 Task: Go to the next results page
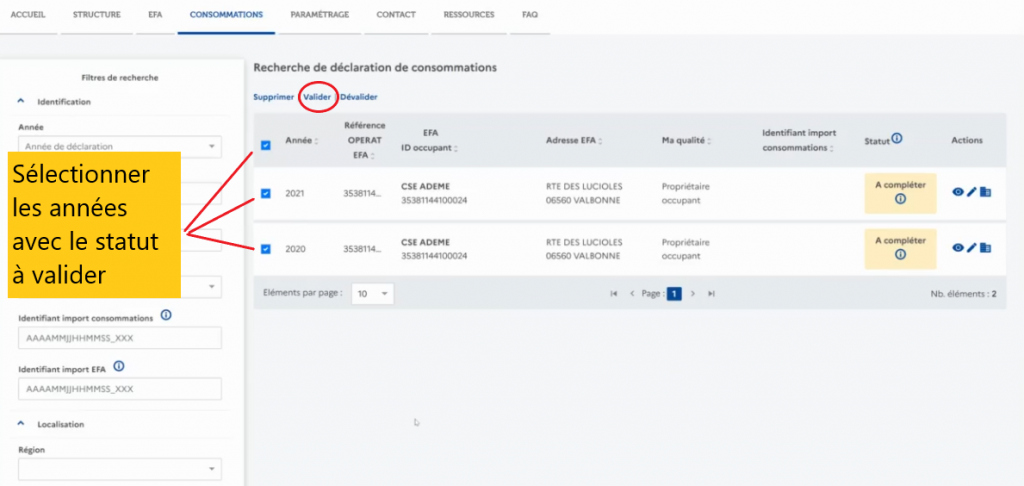pyautogui.click(x=692, y=294)
